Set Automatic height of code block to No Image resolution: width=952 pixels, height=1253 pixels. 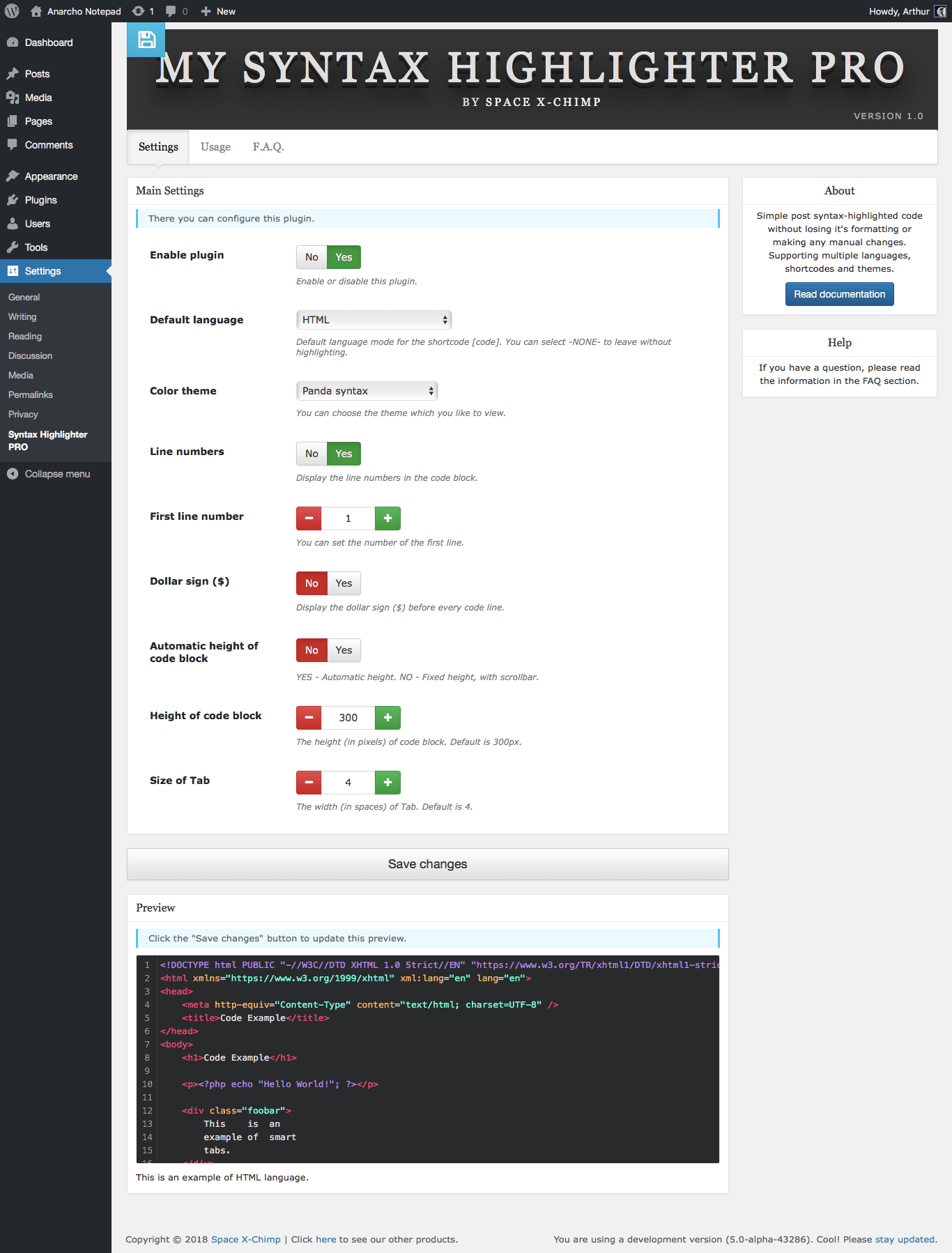(312, 650)
